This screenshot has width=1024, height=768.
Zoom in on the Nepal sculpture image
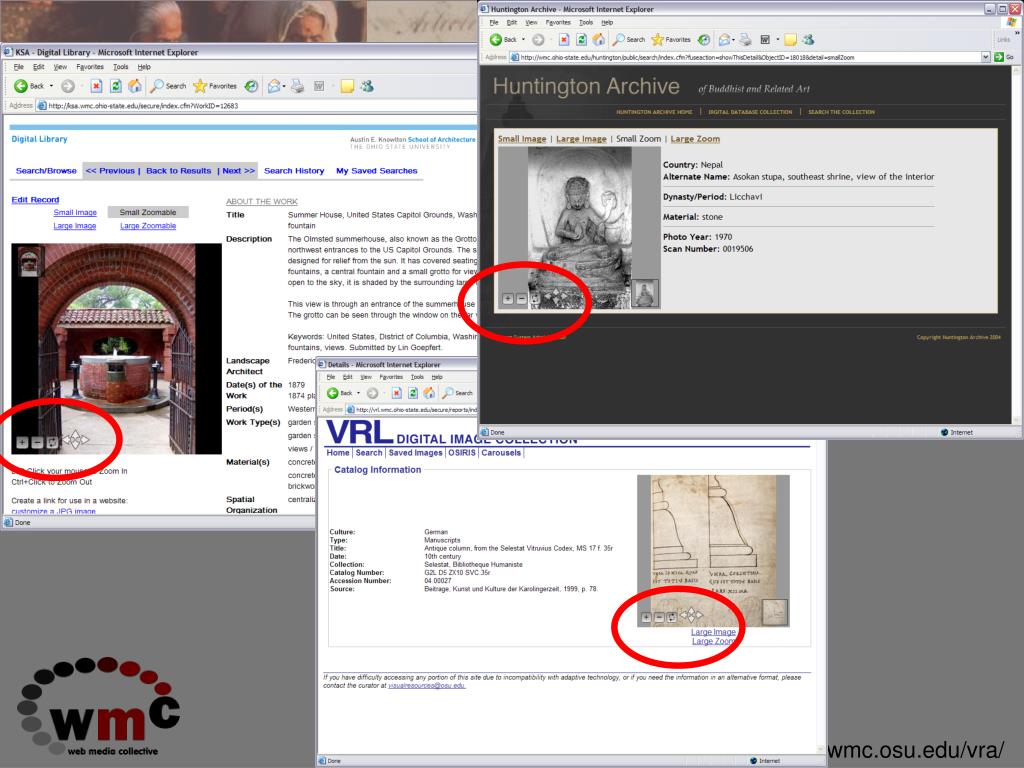pos(507,299)
